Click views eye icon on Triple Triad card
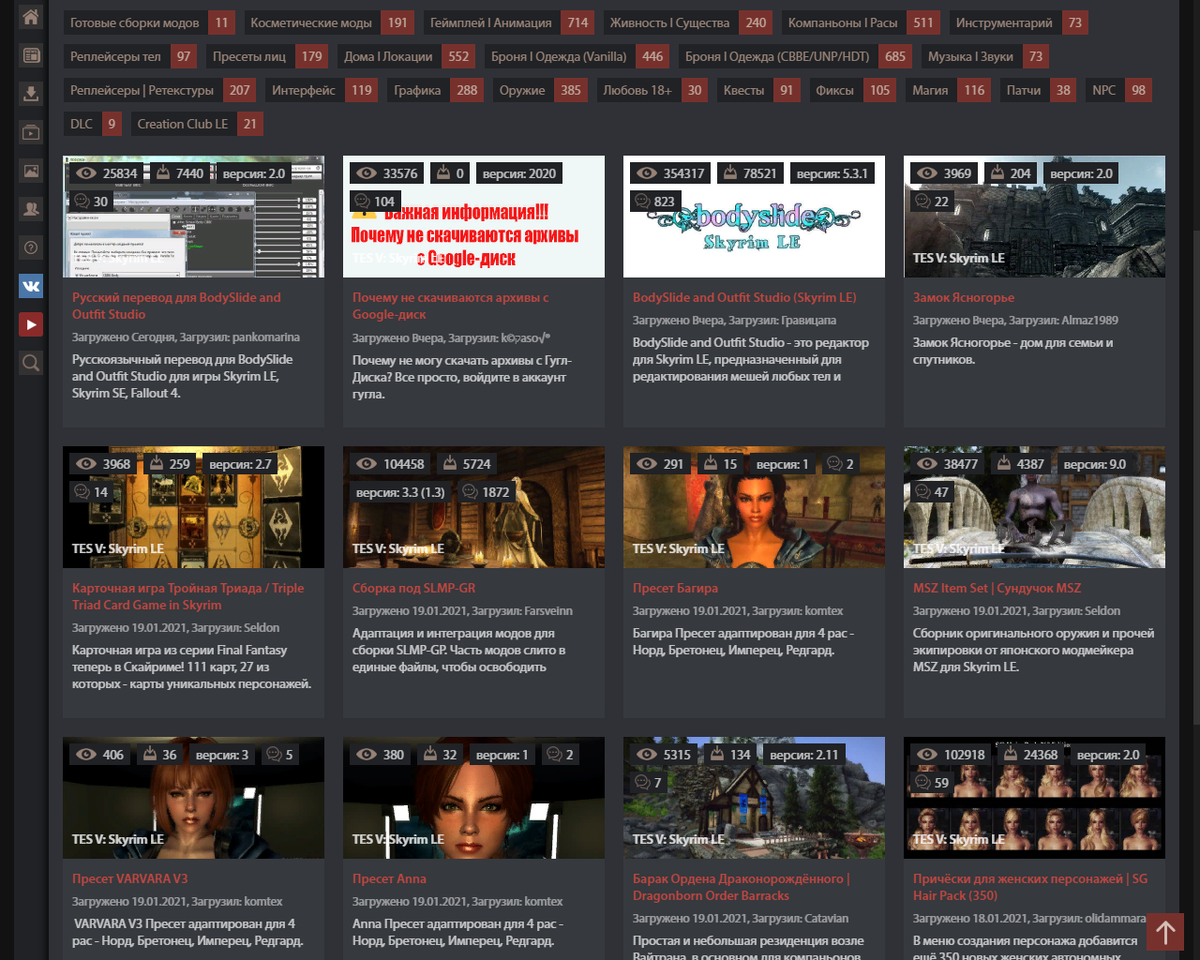Screen dimensions: 1200x960 86,465
